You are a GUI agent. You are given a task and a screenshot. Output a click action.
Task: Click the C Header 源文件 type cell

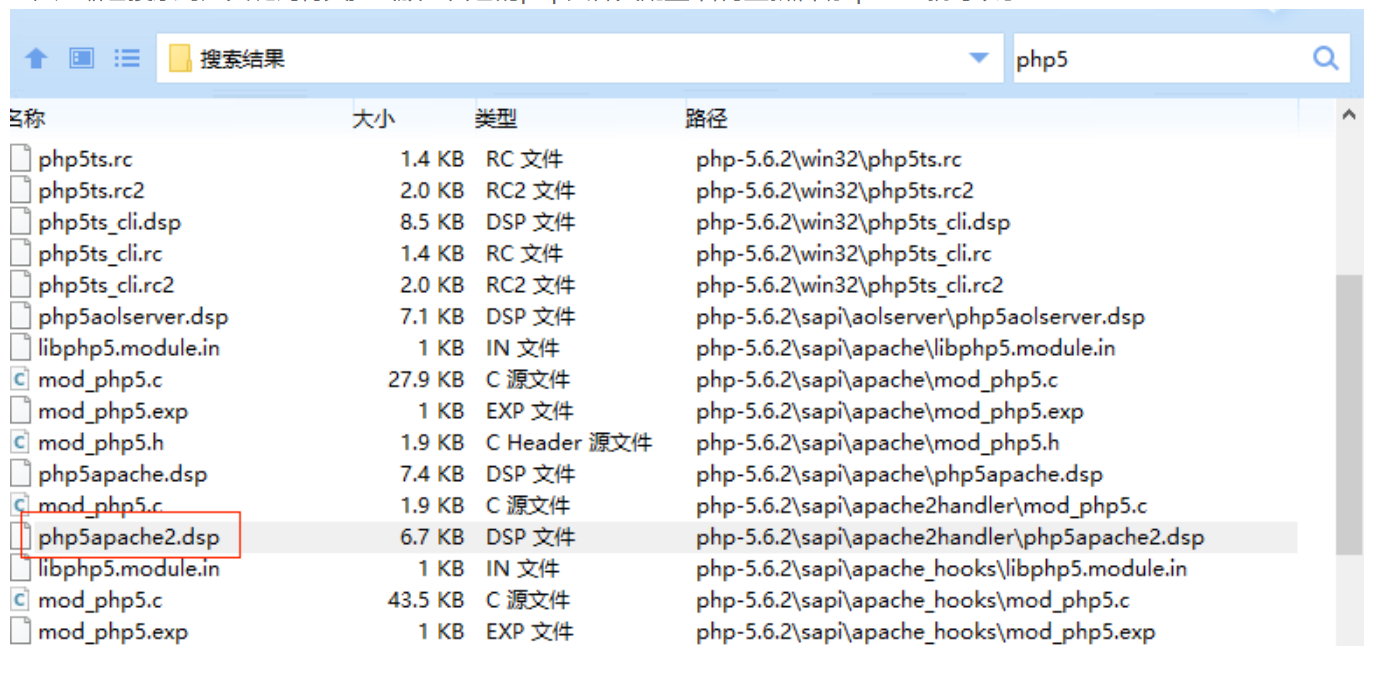(569, 442)
